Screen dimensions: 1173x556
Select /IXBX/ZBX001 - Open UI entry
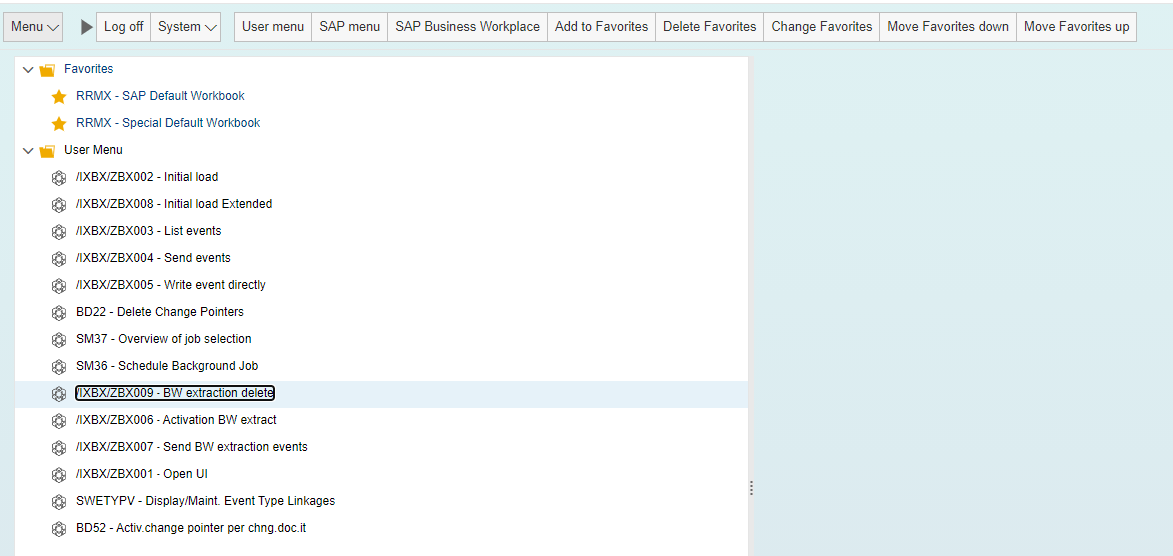141,474
